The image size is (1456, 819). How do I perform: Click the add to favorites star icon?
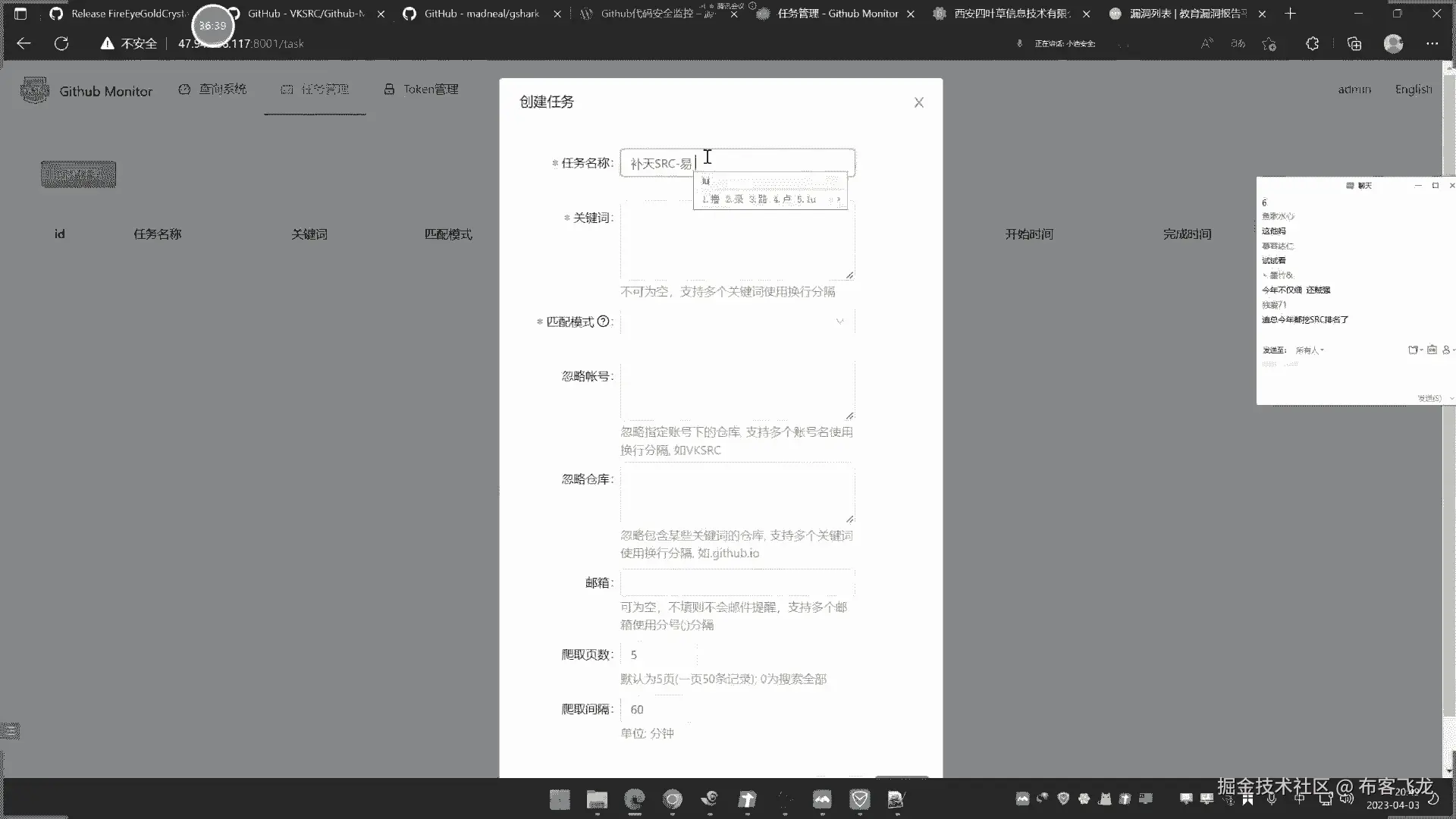pos(1269,44)
